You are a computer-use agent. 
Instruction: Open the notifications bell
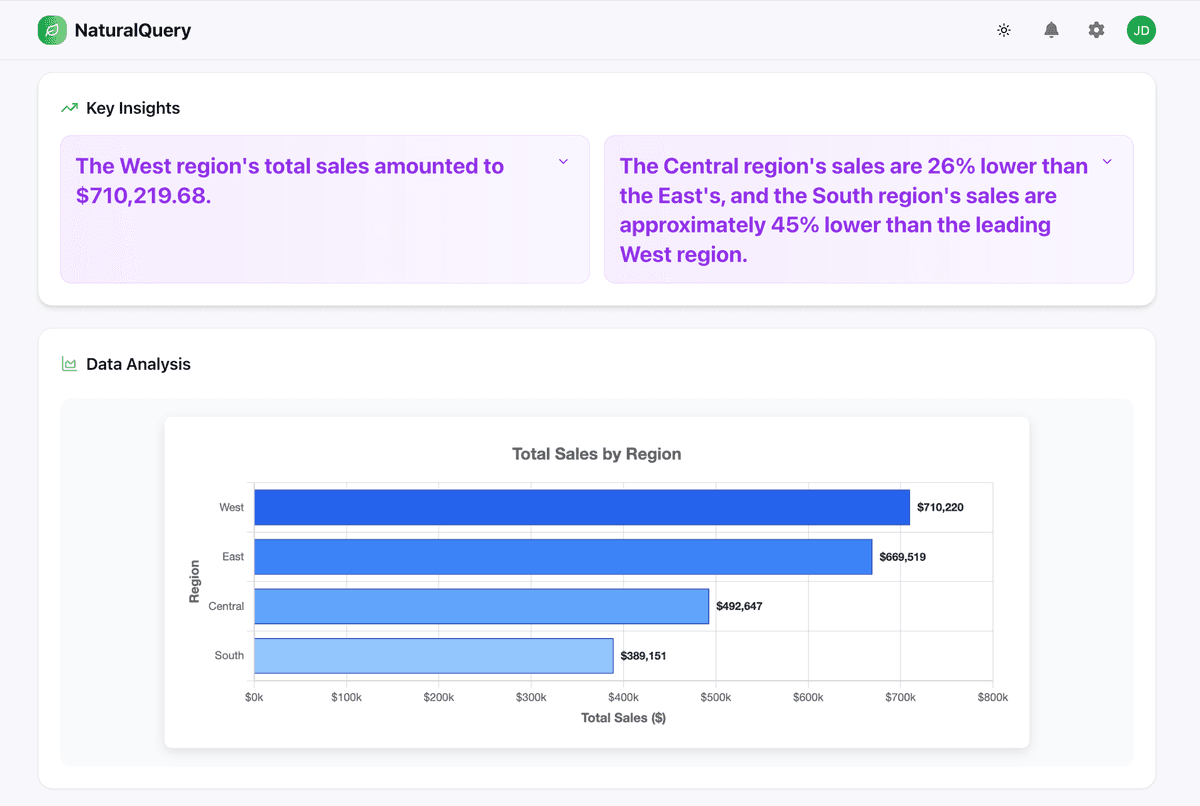pyautogui.click(x=1051, y=30)
